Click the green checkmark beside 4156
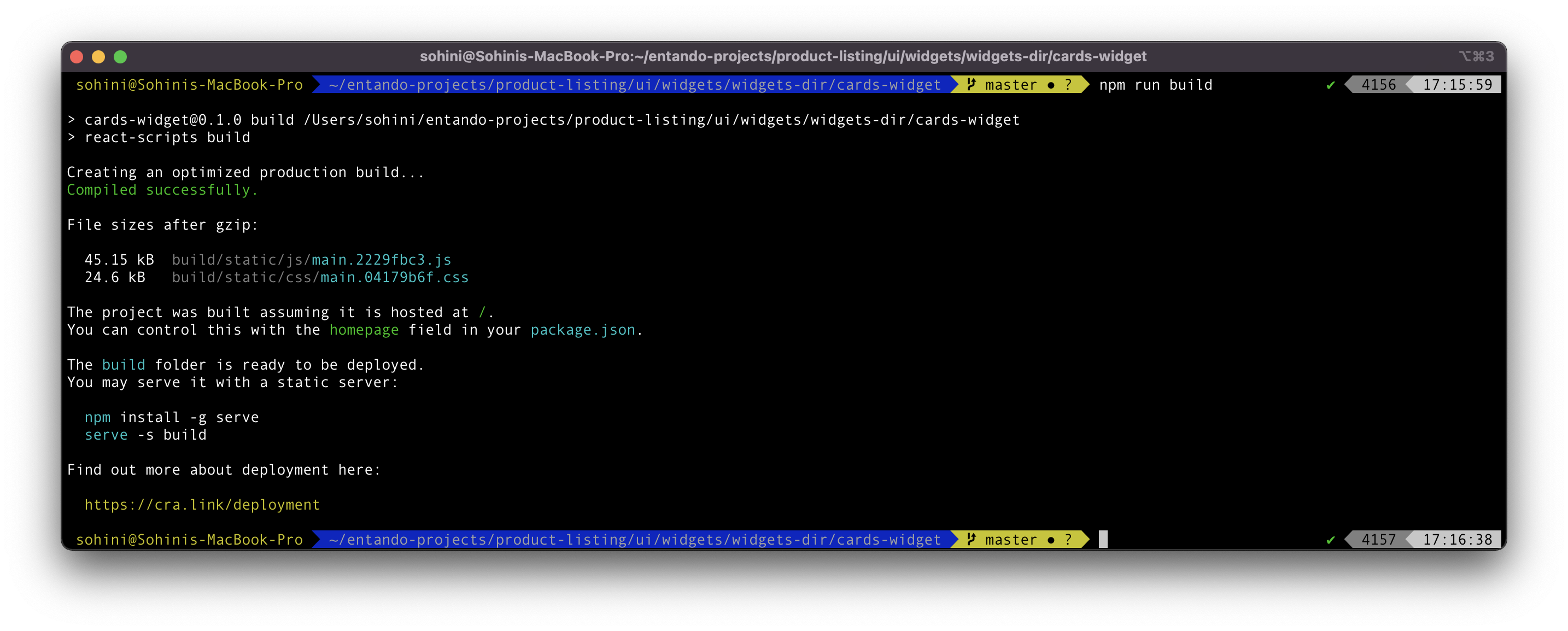This screenshot has width=1568, height=631. coord(1331,85)
